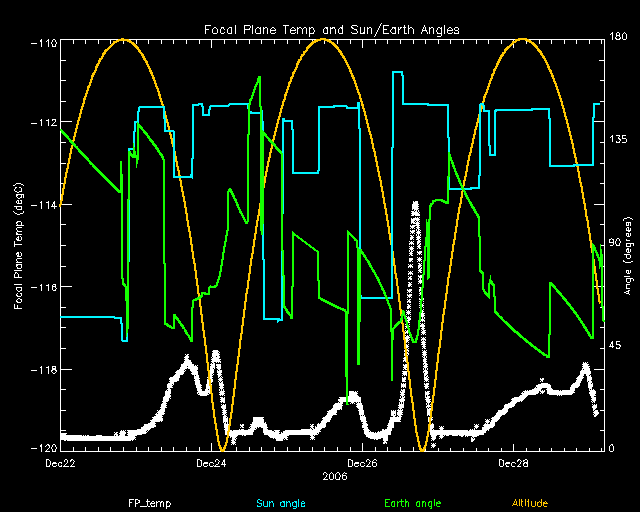This screenshot has height=512, width=640.
Task: Click the -112 temperature tick label
Action: point(44,122)
